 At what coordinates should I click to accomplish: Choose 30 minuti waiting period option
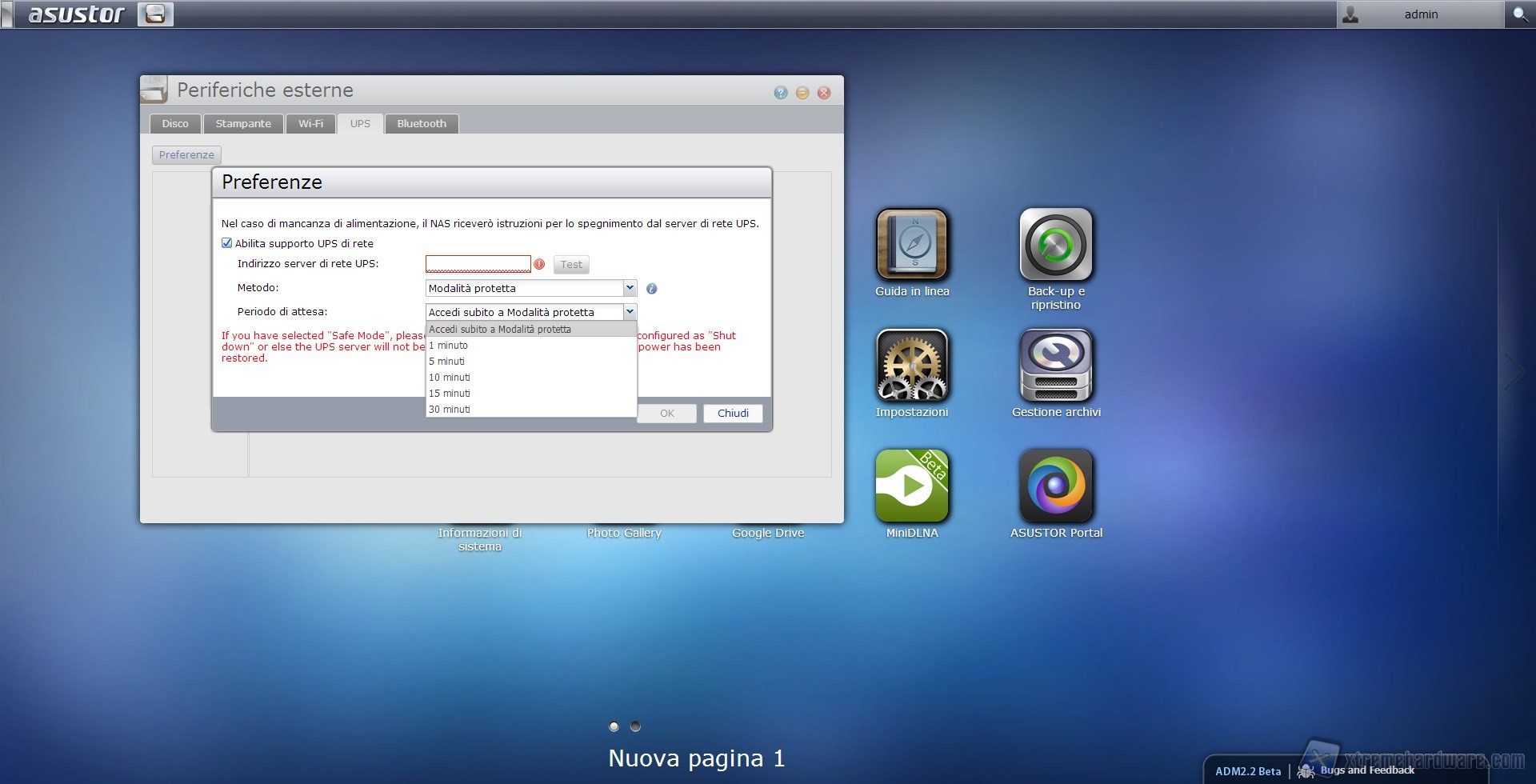coord(450,410)
